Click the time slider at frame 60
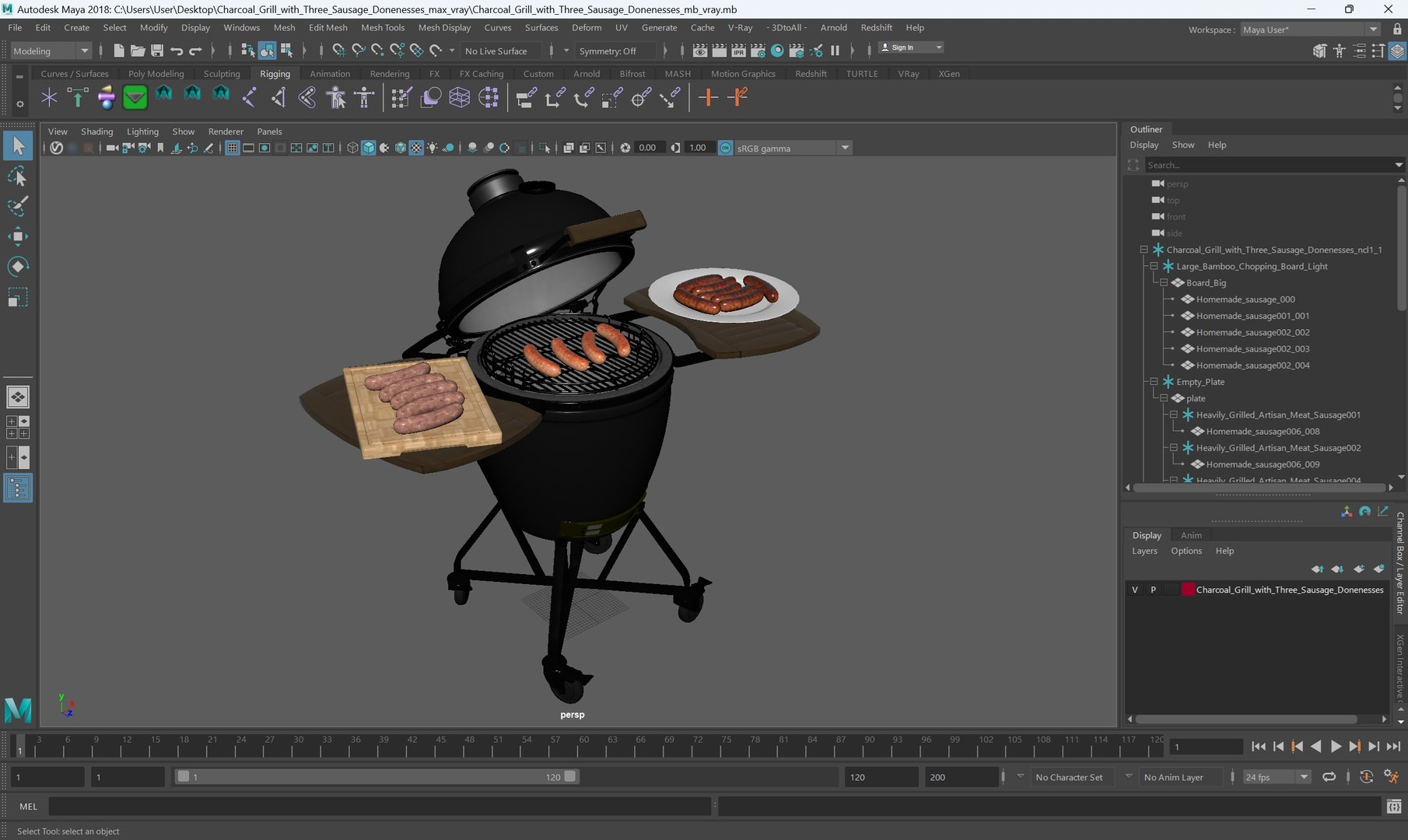This screenshot has width=1408, height=840. (x=583, y=747)
